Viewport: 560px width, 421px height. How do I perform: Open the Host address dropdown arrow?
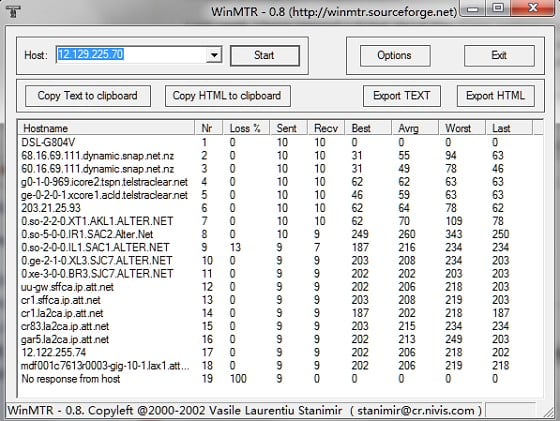pyautogui.click(x=214, y=55)
